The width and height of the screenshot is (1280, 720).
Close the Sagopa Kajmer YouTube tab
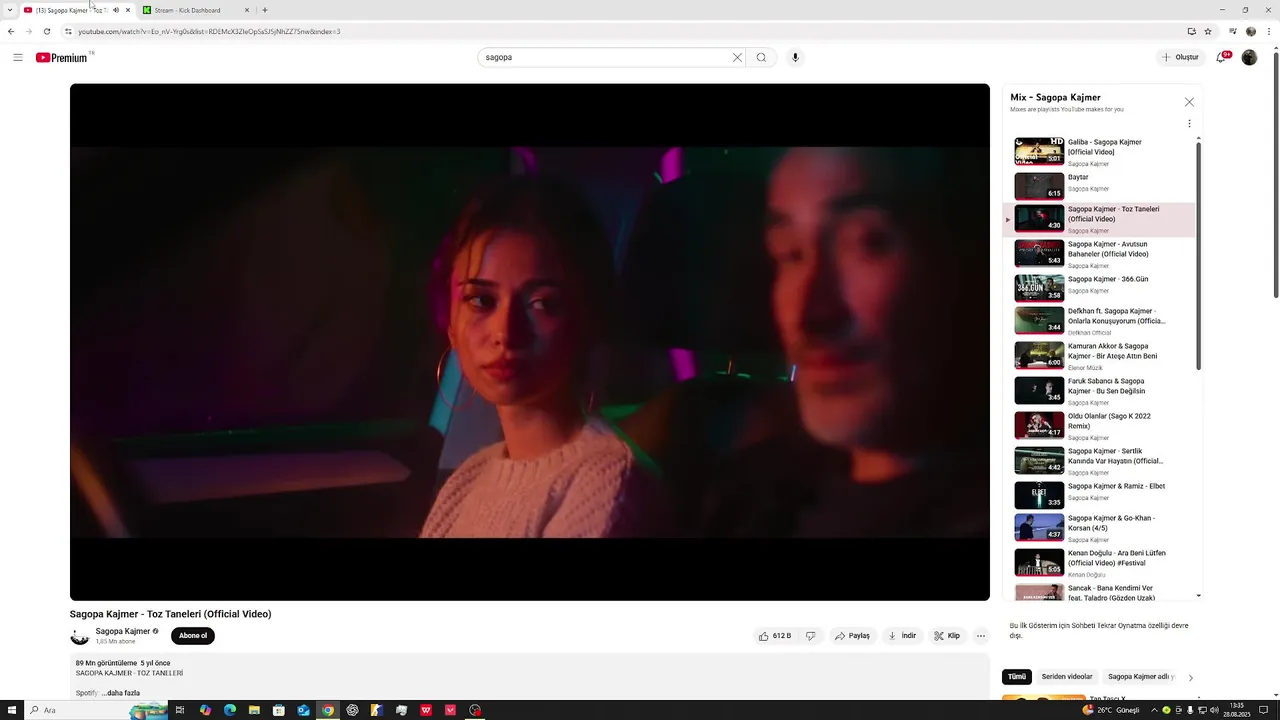128,10
